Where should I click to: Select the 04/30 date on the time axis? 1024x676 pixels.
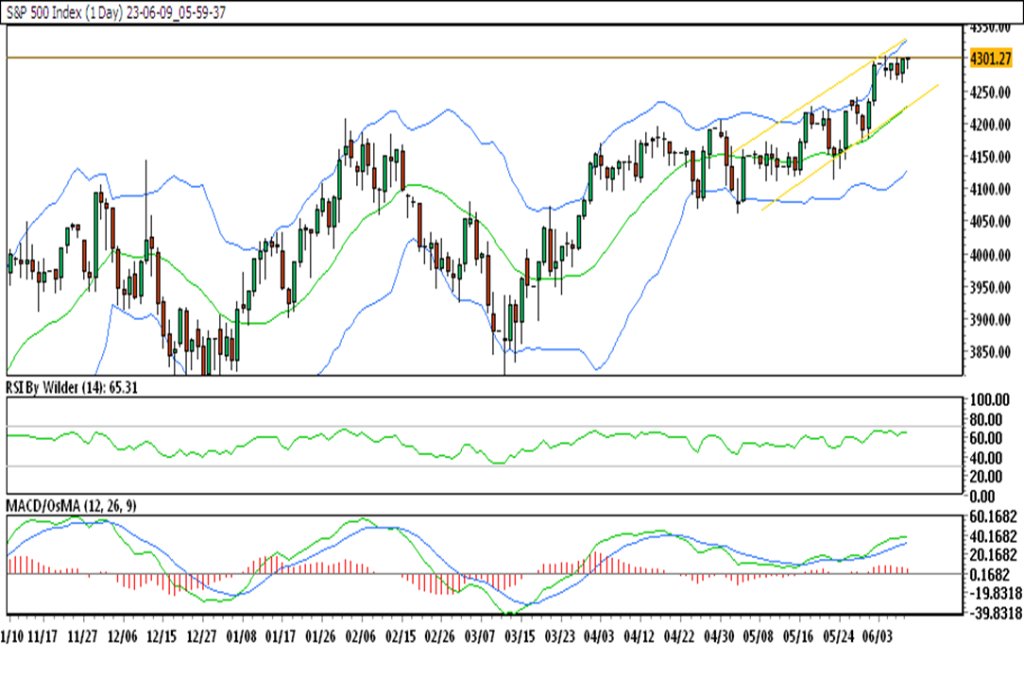click(718, 637)
